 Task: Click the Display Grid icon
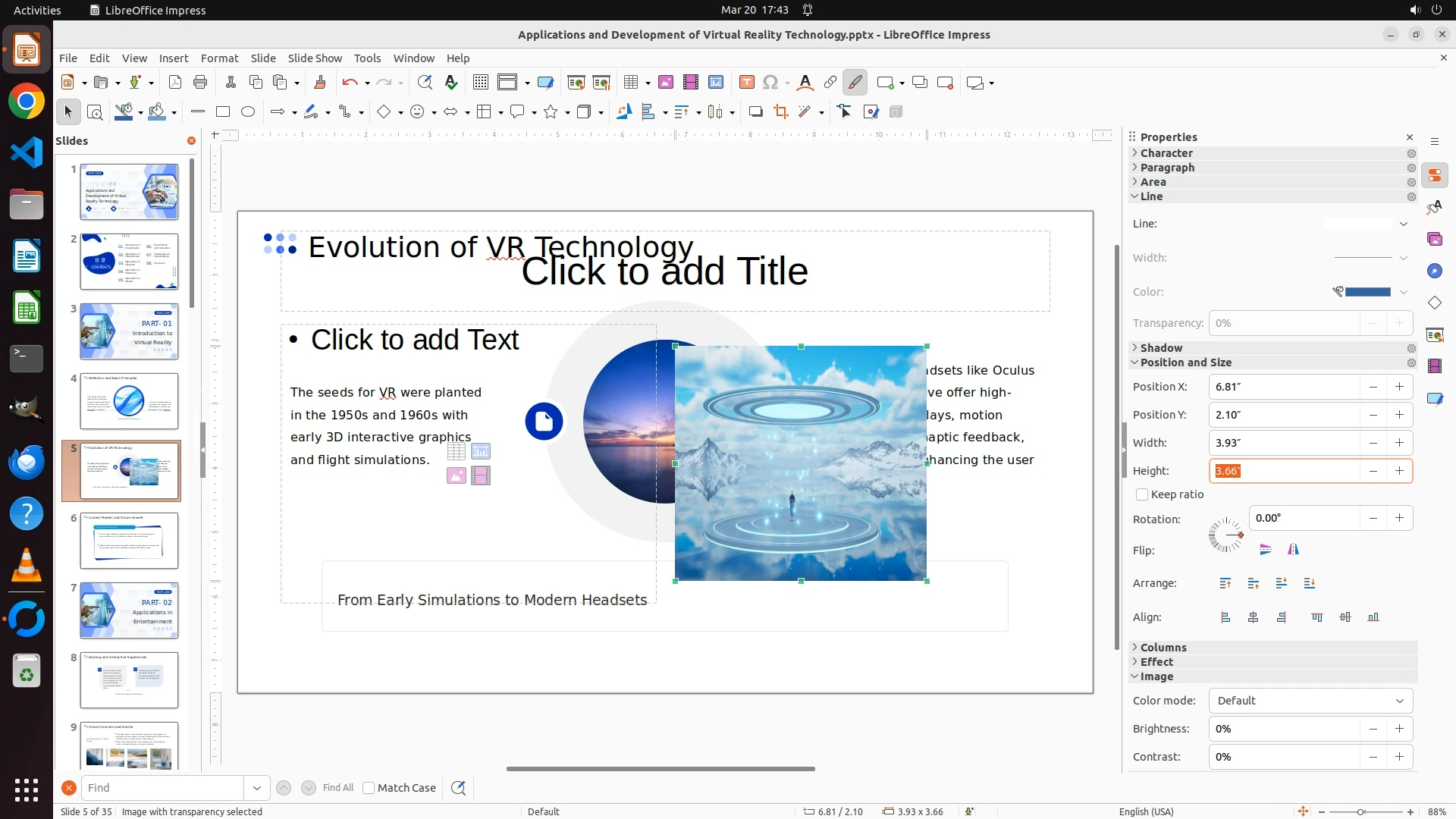pyautogui.click(x=480, y=83)
